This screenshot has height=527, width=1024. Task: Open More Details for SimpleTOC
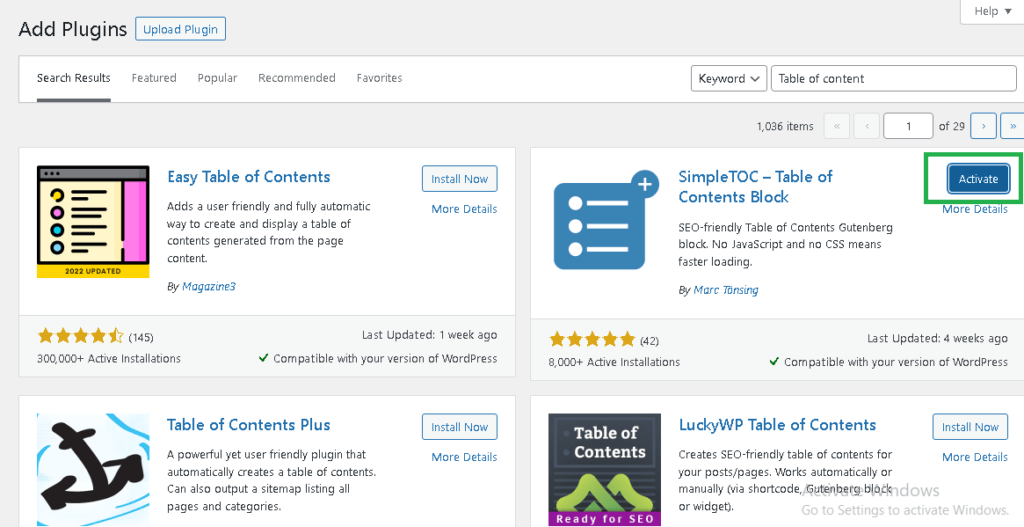tap(975, 210)
